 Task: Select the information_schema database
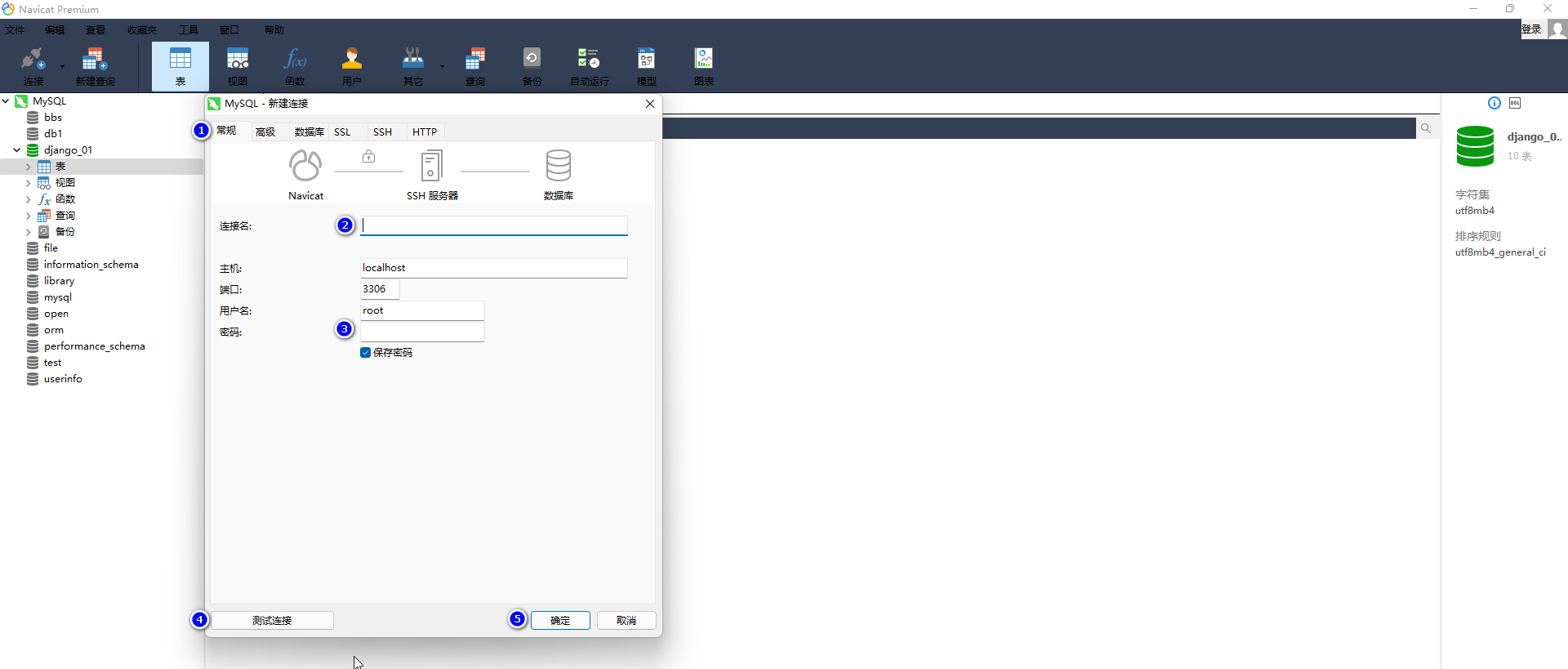(x=91, y=265)
